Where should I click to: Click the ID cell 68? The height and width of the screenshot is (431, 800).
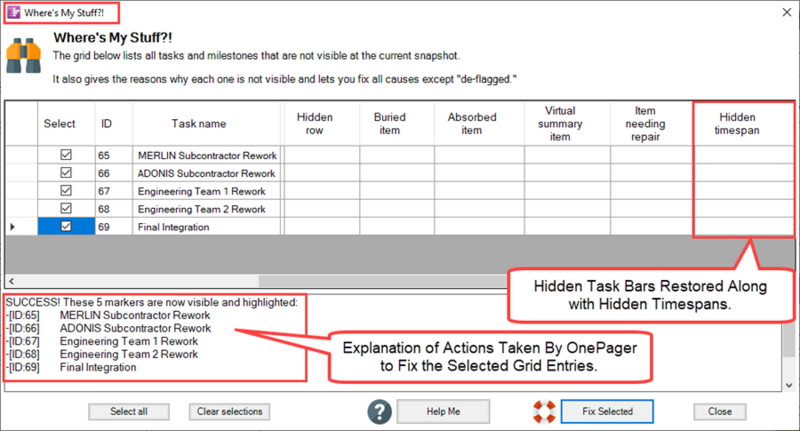(x=114, y=209)
